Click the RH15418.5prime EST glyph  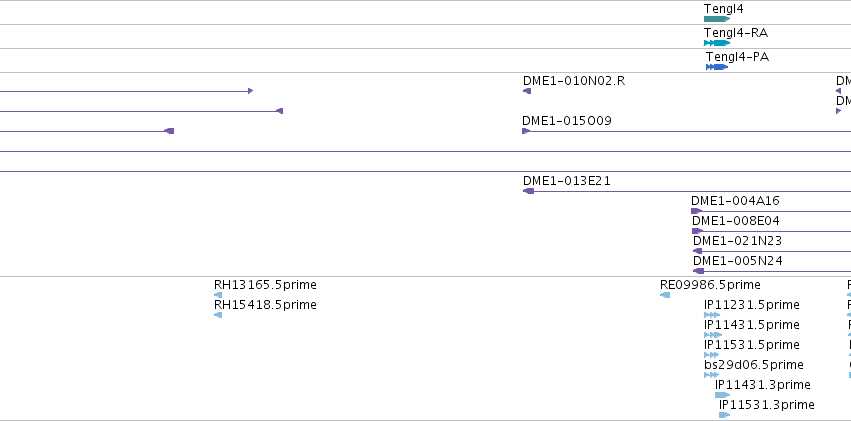pos(218,315)
